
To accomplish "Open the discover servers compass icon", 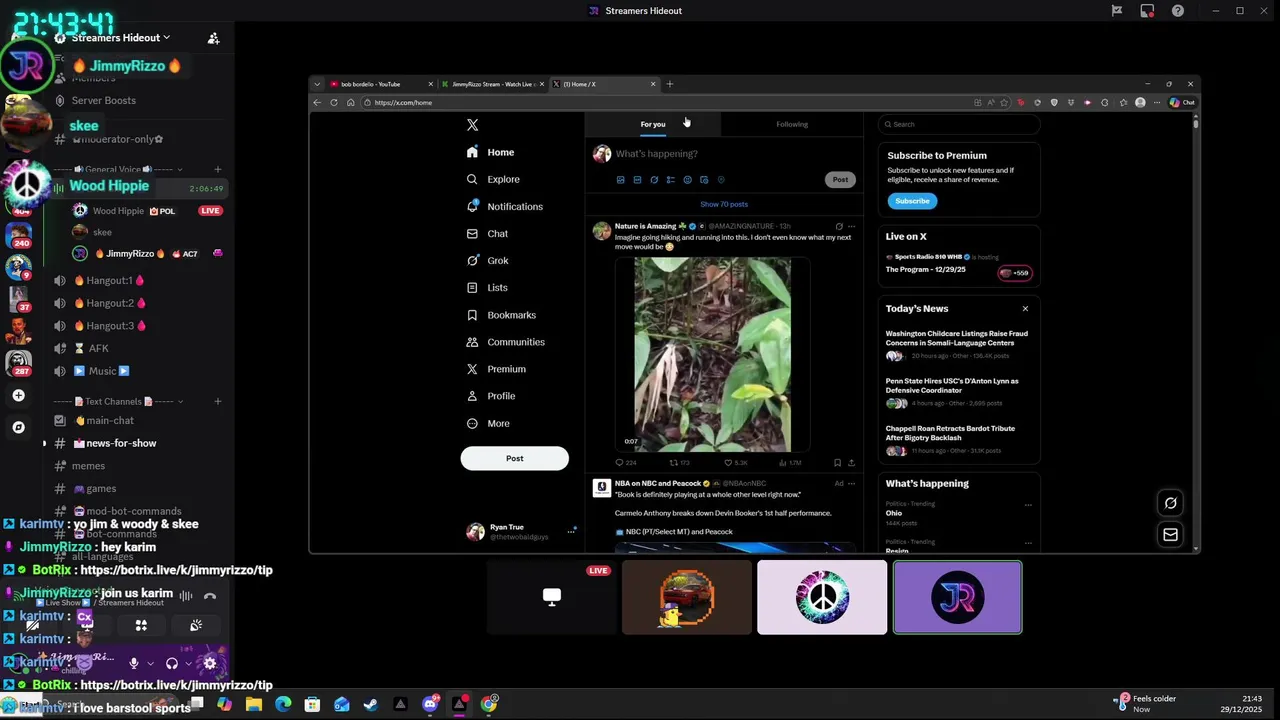I will click(x=18, y=427).
